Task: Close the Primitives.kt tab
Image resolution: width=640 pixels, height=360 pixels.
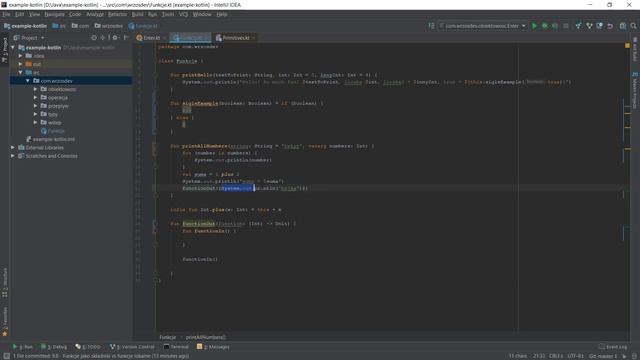Action: coord(253,38)
